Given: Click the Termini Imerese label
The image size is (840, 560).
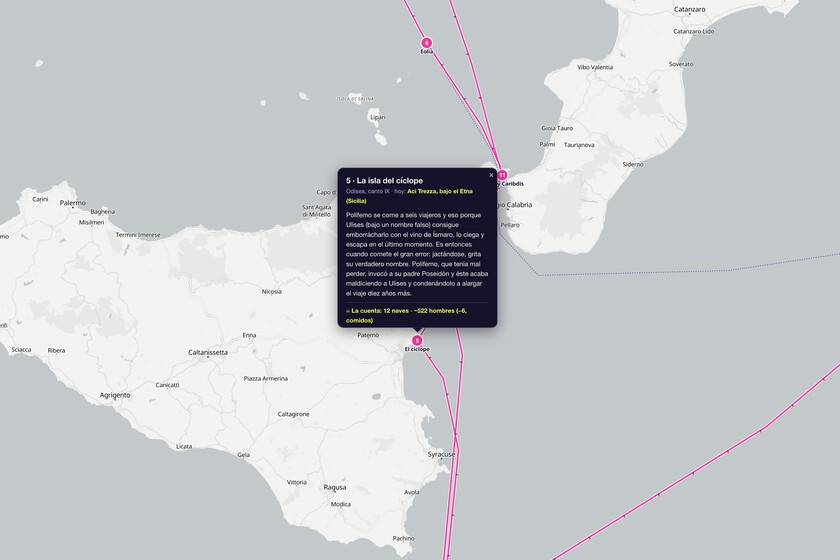Looking at the screenshot, I should (138, 235).
